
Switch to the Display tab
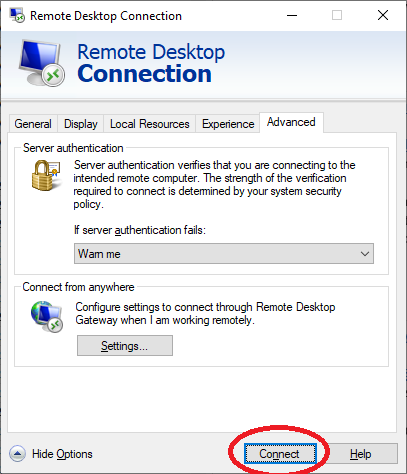(x=81, y=124)
